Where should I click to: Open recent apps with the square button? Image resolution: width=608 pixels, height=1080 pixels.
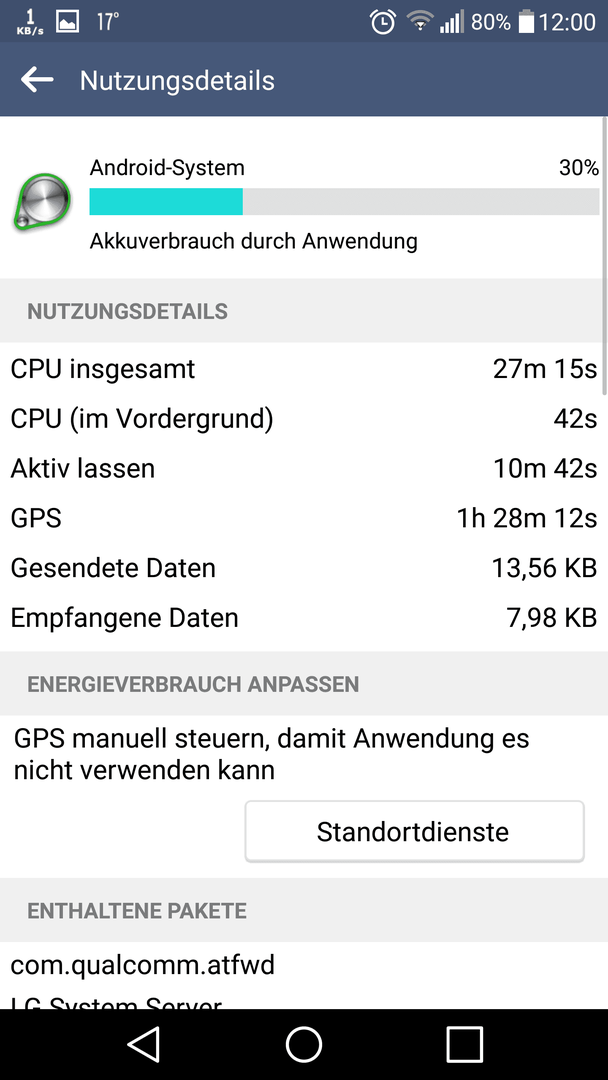464,1044
